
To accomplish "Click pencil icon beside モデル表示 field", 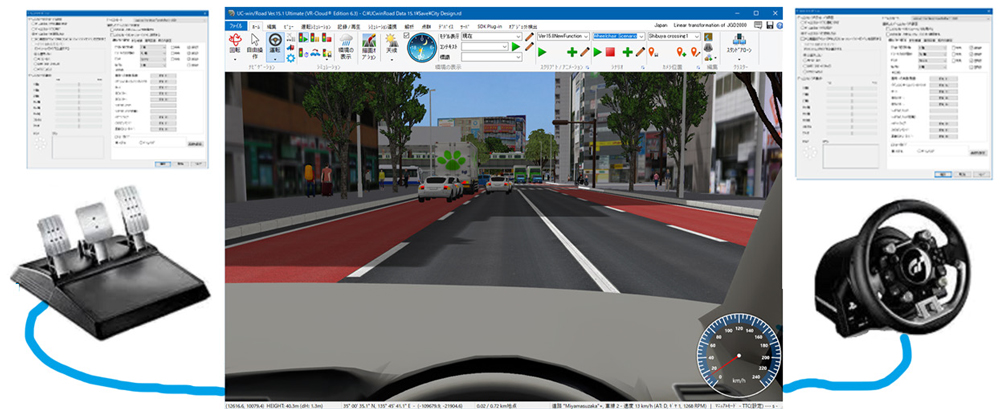I will 529,36.
